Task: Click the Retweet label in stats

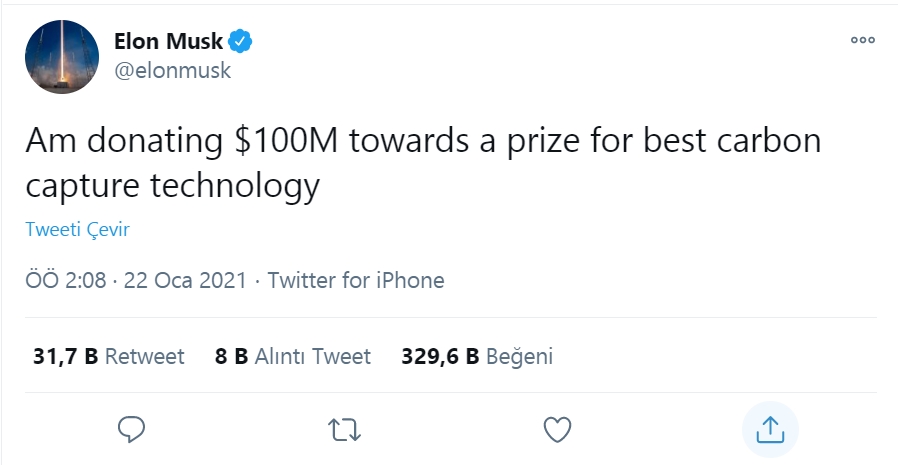Action: click(x=145, y=356)
